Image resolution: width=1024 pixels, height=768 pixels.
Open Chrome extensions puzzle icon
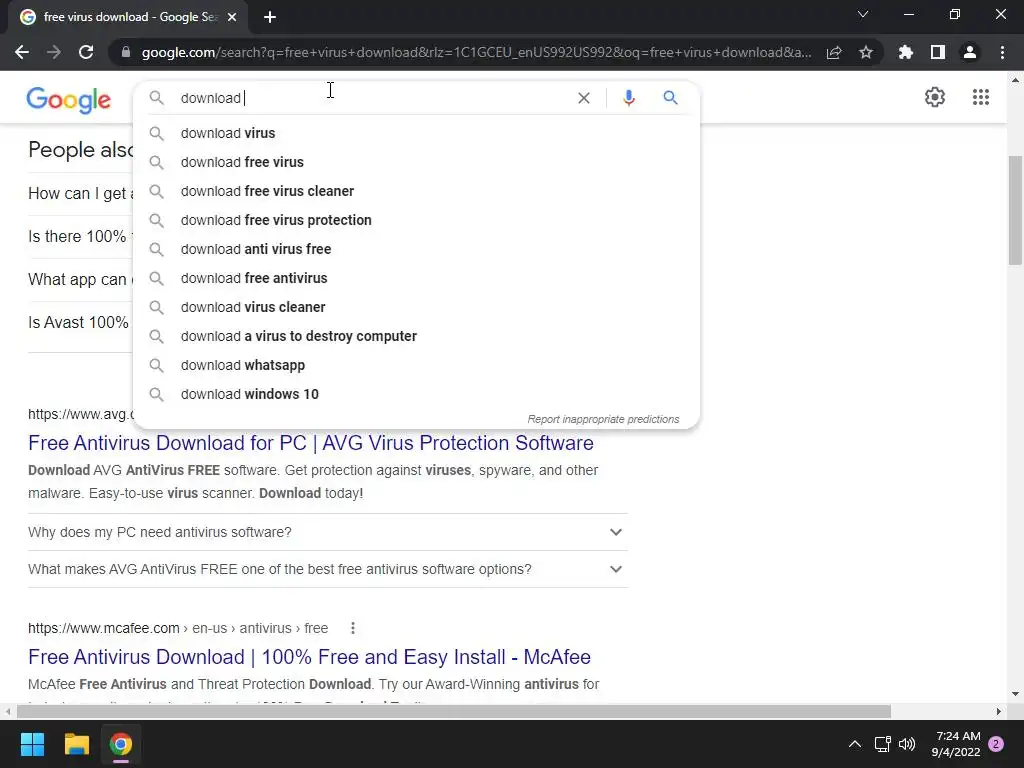906,52
